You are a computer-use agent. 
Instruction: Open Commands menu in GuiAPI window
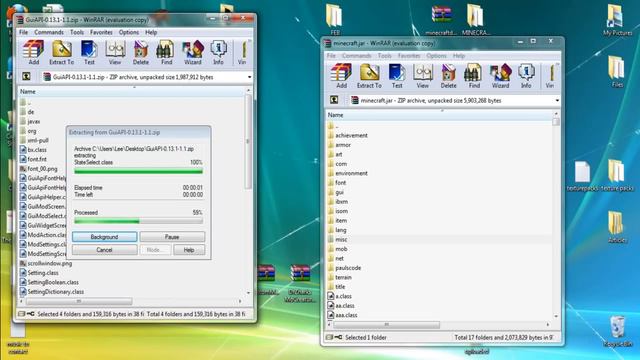click(x=49, y=32)
